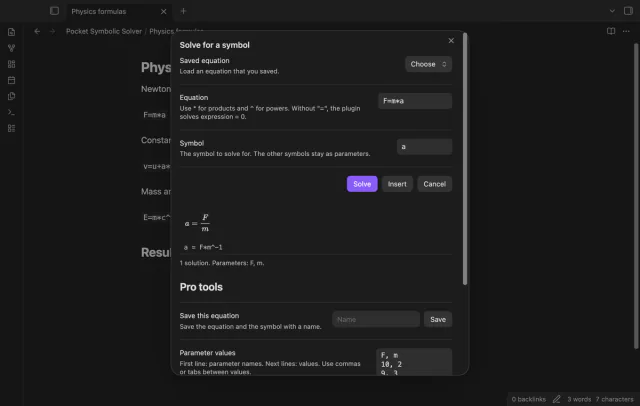The height and width of the screenshot is (406, 640).
Task: Click the Pro tools heading
Action: point(201,287)
